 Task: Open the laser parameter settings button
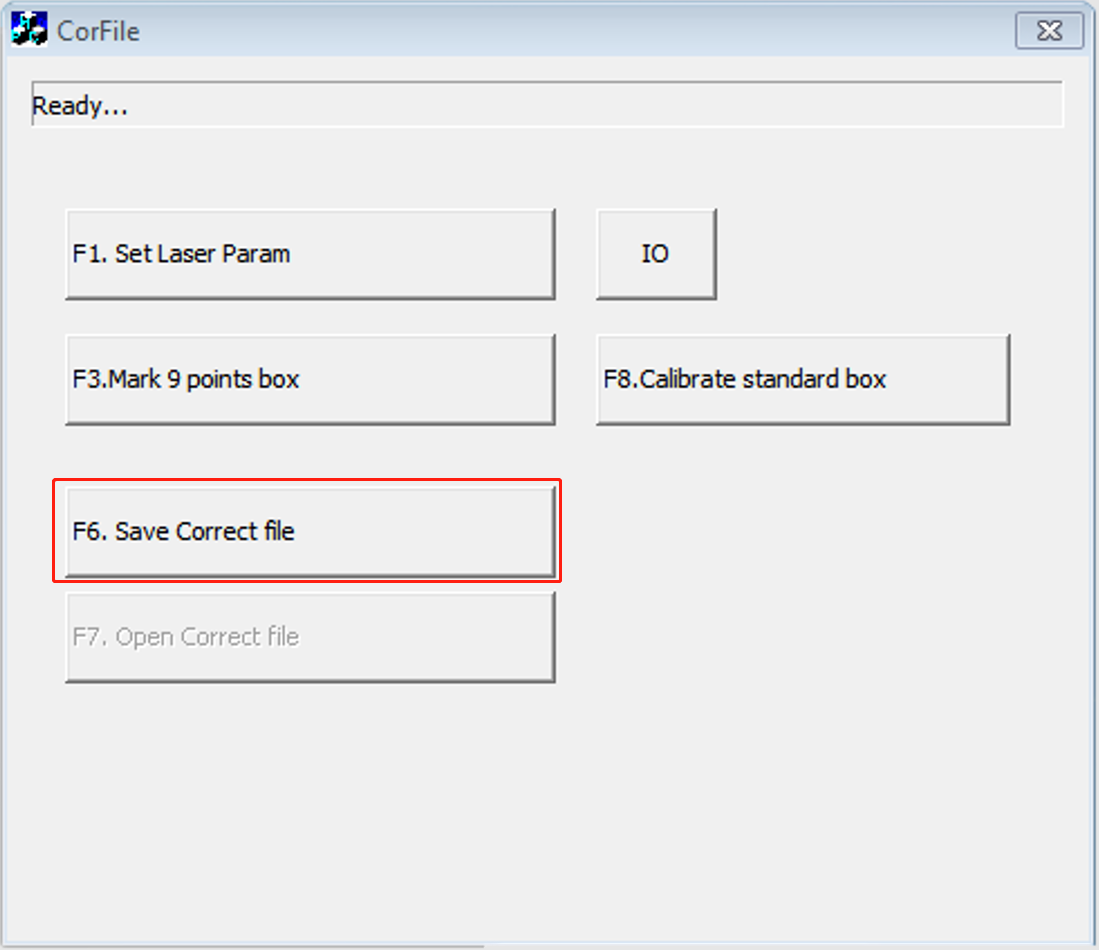[310, 254]
